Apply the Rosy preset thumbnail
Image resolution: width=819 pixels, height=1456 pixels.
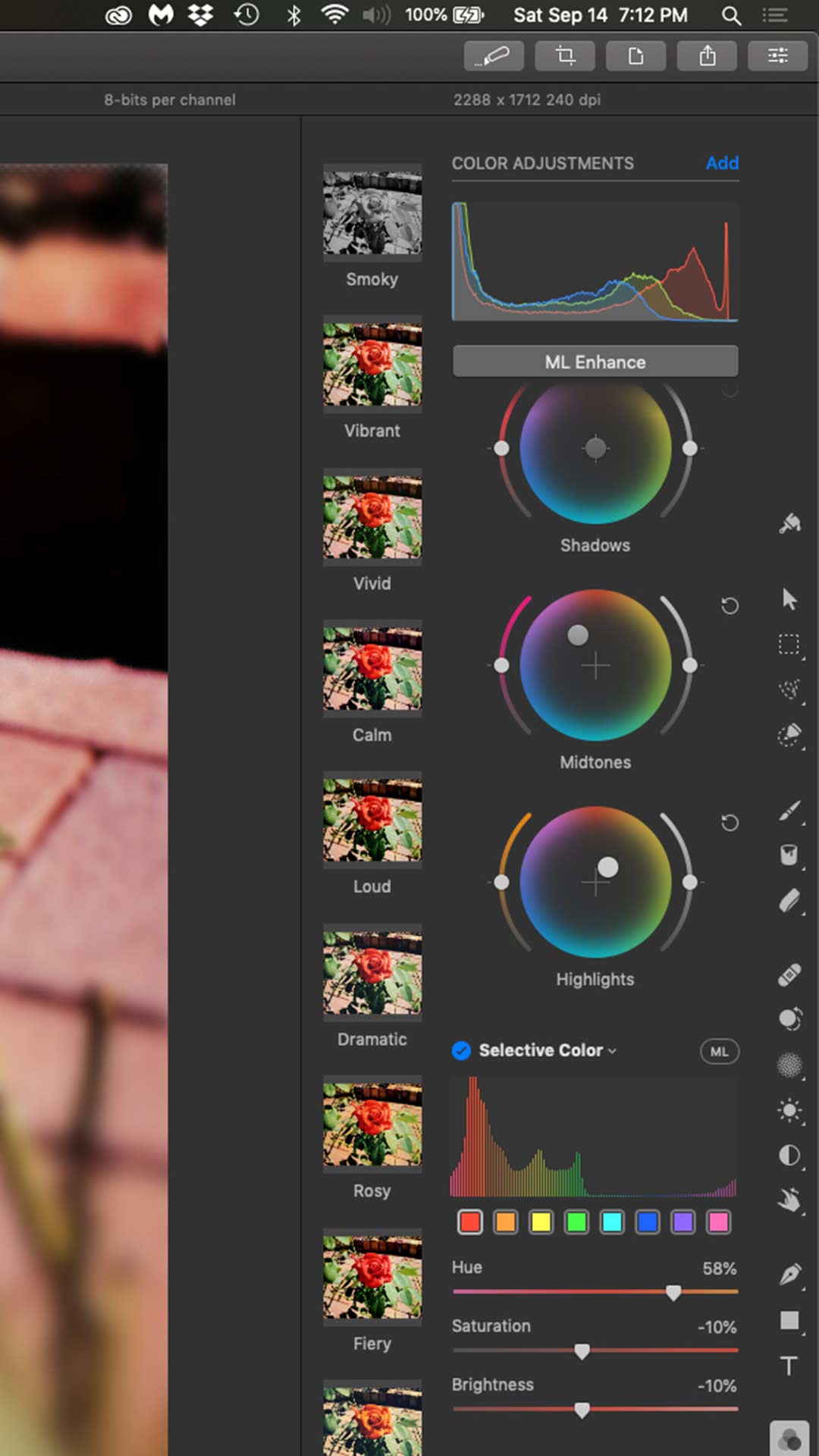tap(372, 1125)
